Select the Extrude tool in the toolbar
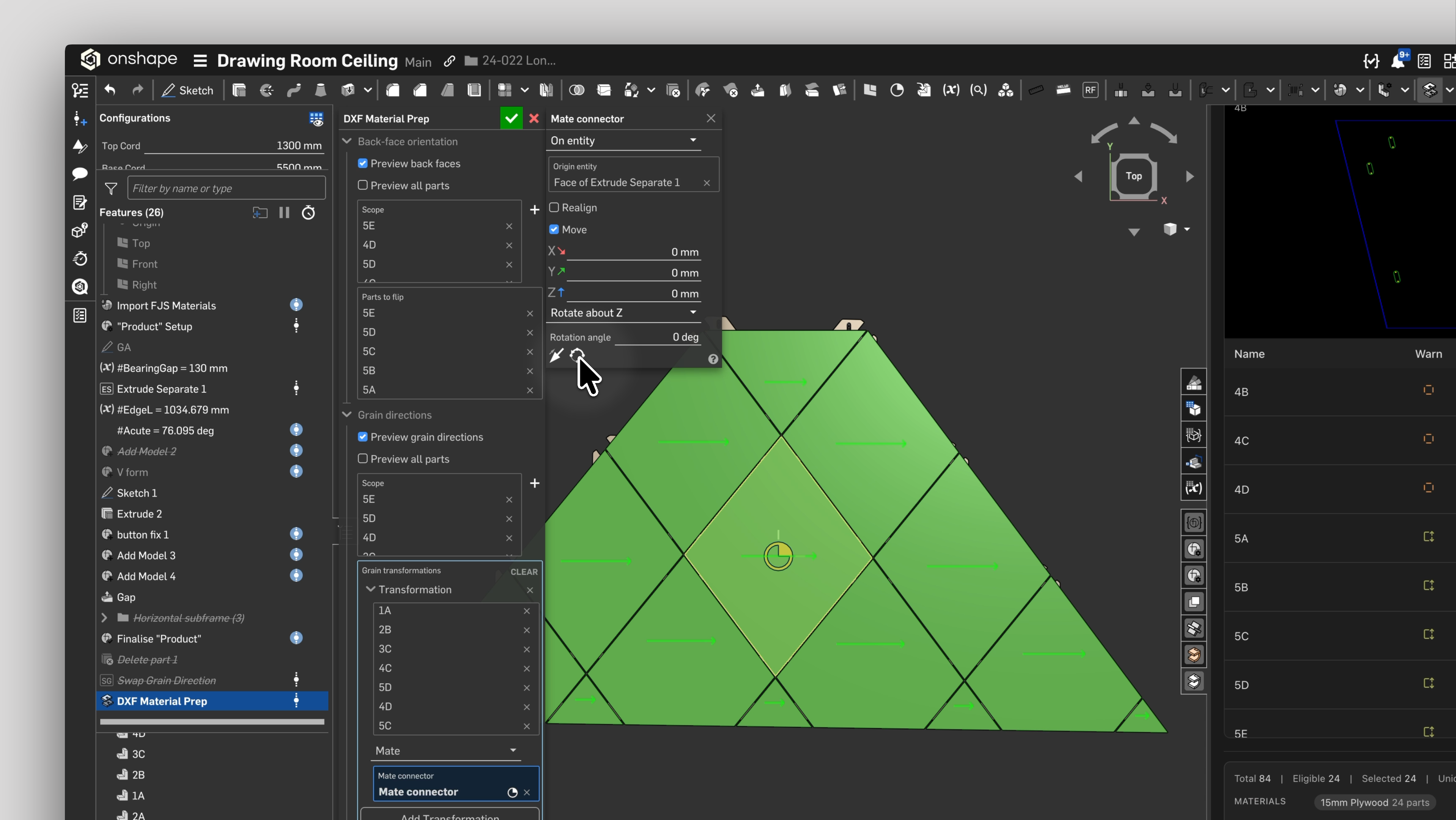 (239, 90)
